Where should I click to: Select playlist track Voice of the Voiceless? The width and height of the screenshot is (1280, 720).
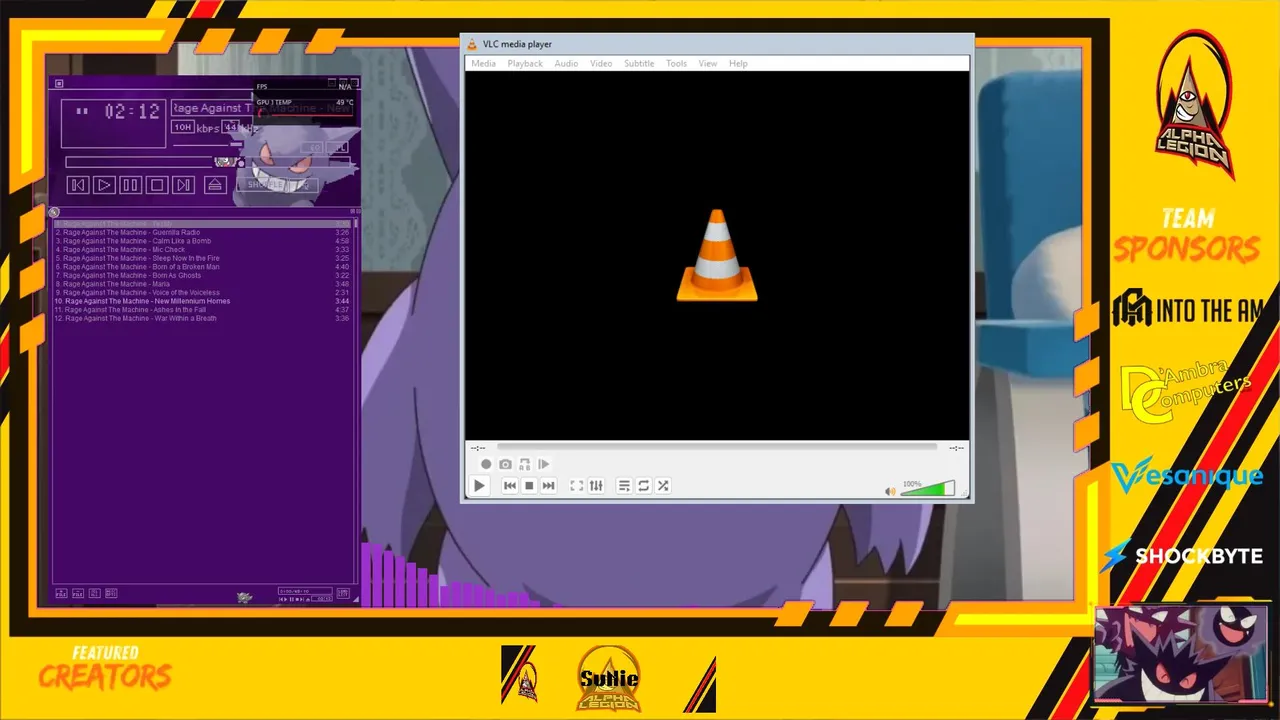[202, 292]
